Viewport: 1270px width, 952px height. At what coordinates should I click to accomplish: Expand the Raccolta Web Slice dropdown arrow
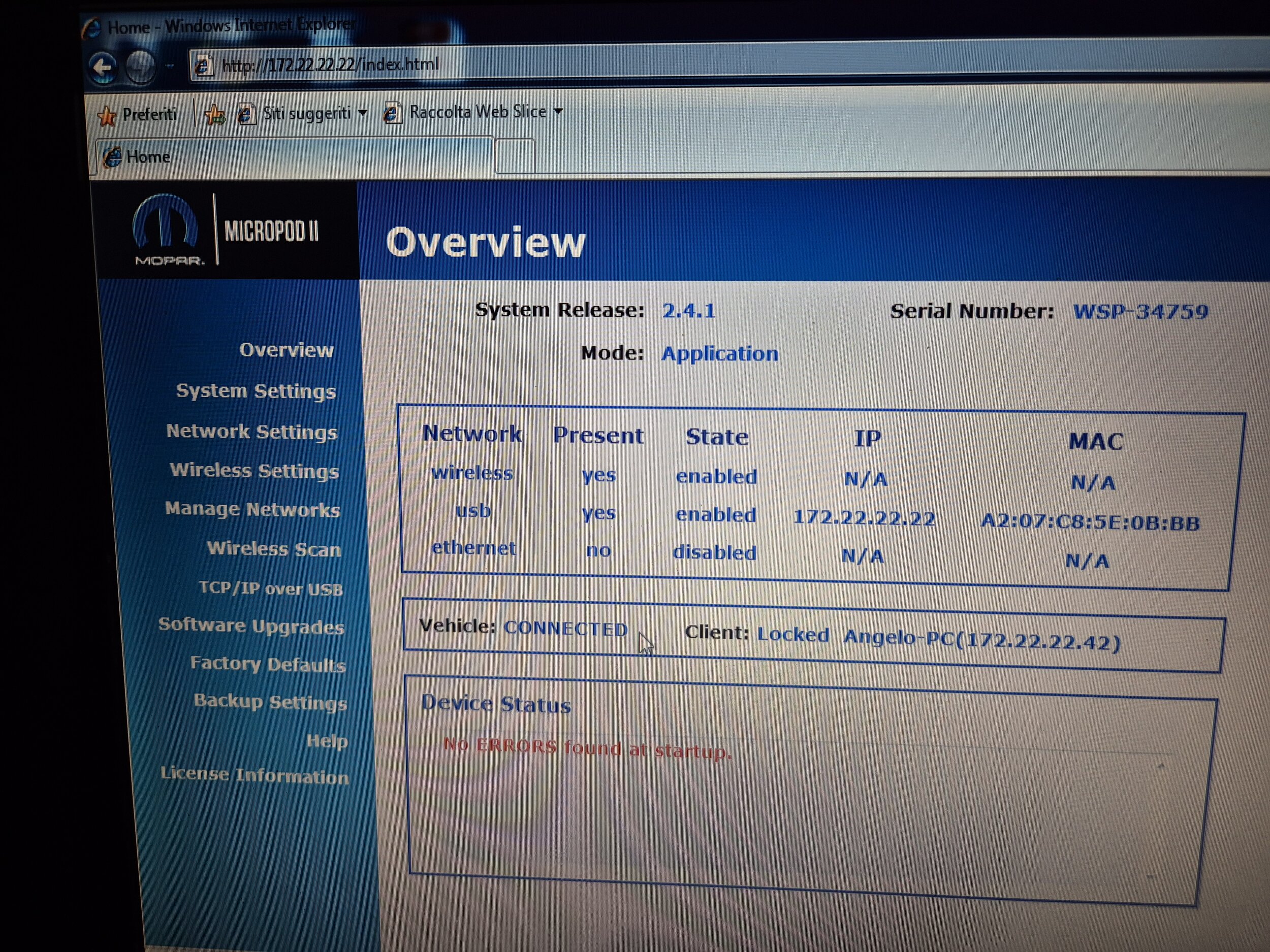pyautogui.click(x=558, y=112)
